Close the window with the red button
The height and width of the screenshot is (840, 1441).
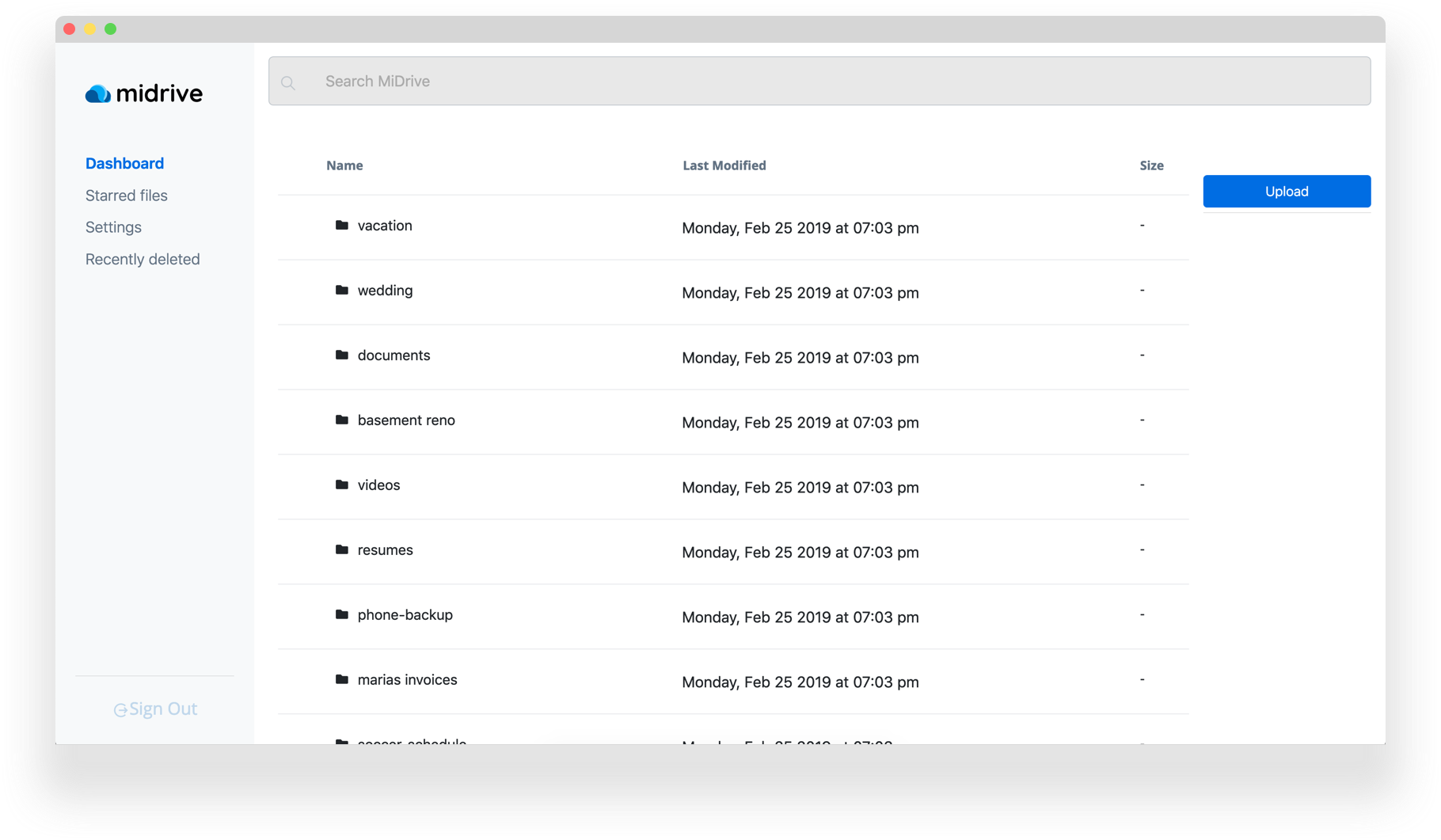[70, 29]
